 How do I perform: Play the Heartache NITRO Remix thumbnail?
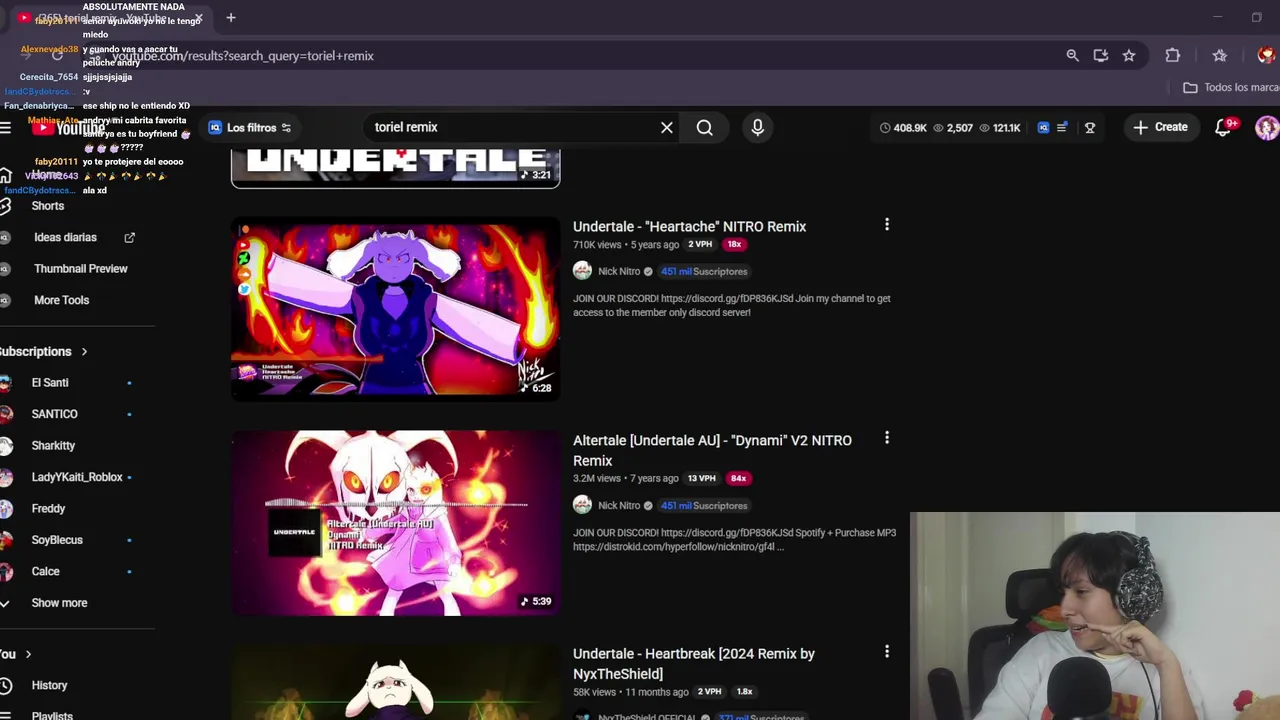(x=396, y=309)
